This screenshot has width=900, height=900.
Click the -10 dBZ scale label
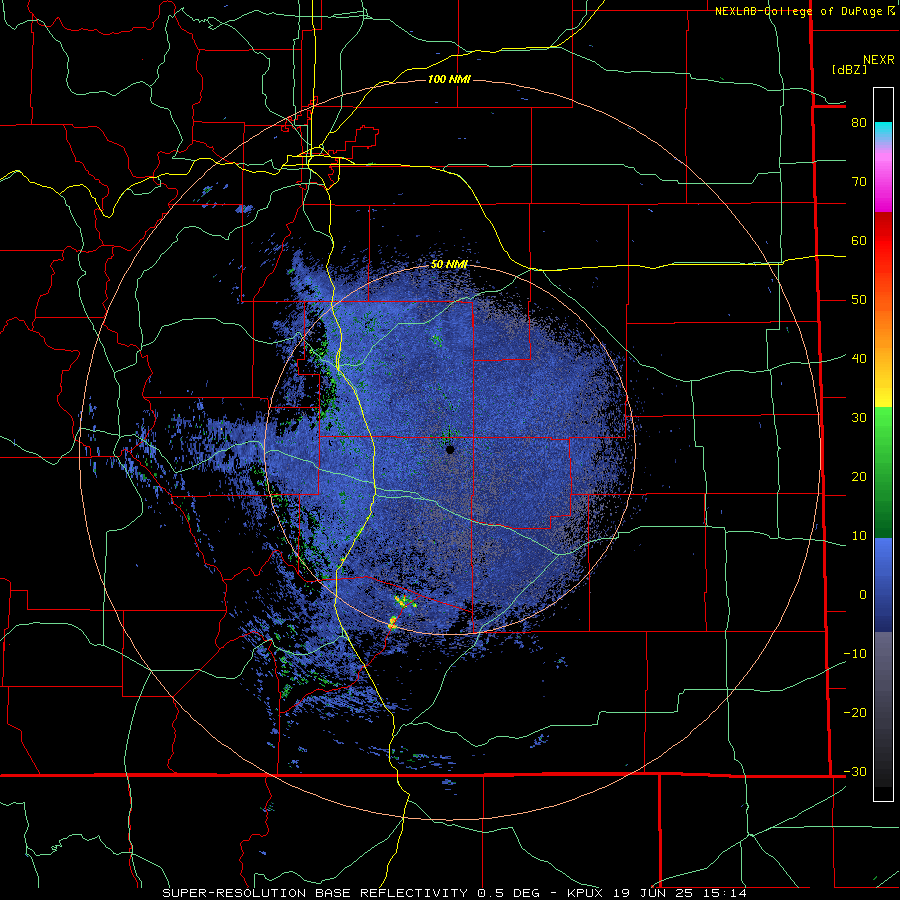[x=855, y=653]
